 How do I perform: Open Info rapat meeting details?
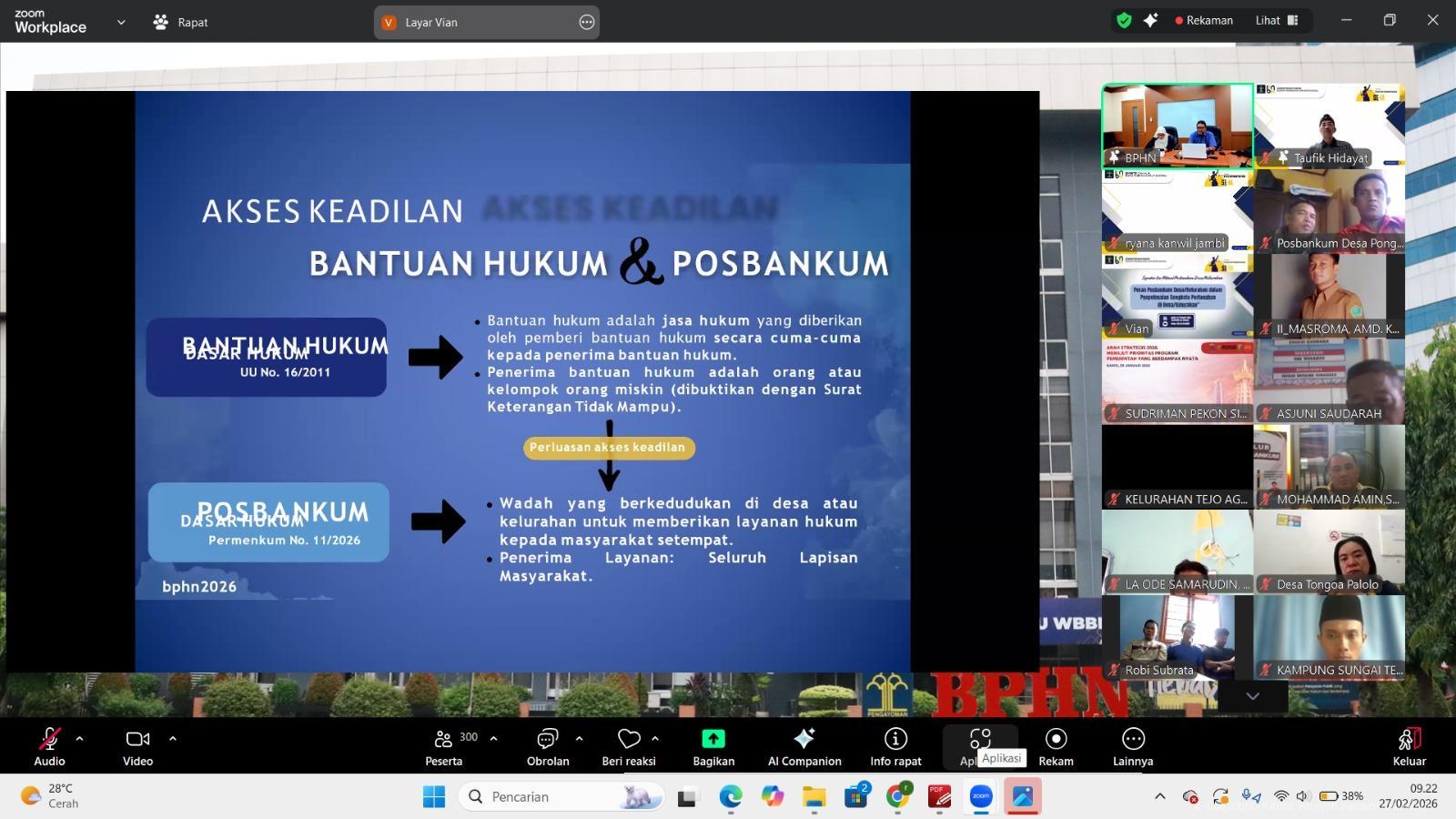[x=895, y=746]
